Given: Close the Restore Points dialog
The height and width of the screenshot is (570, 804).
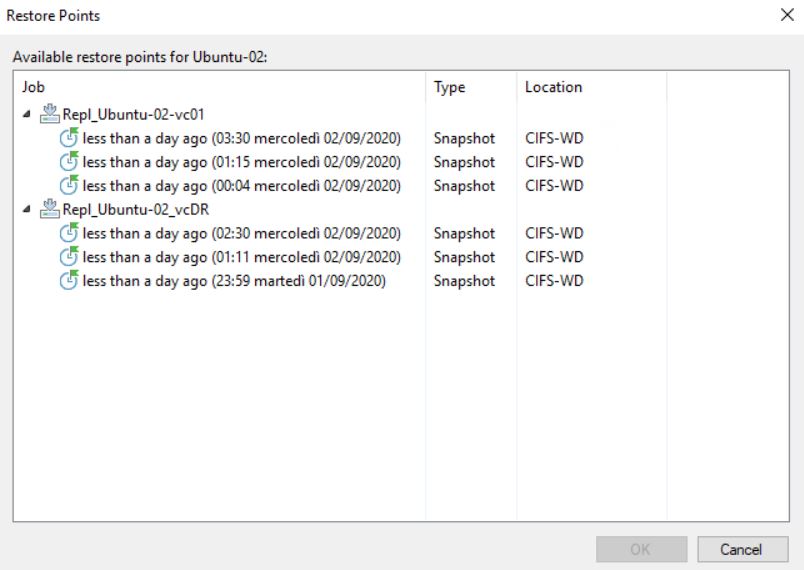Looking at the screenshot, I should 787,15.
